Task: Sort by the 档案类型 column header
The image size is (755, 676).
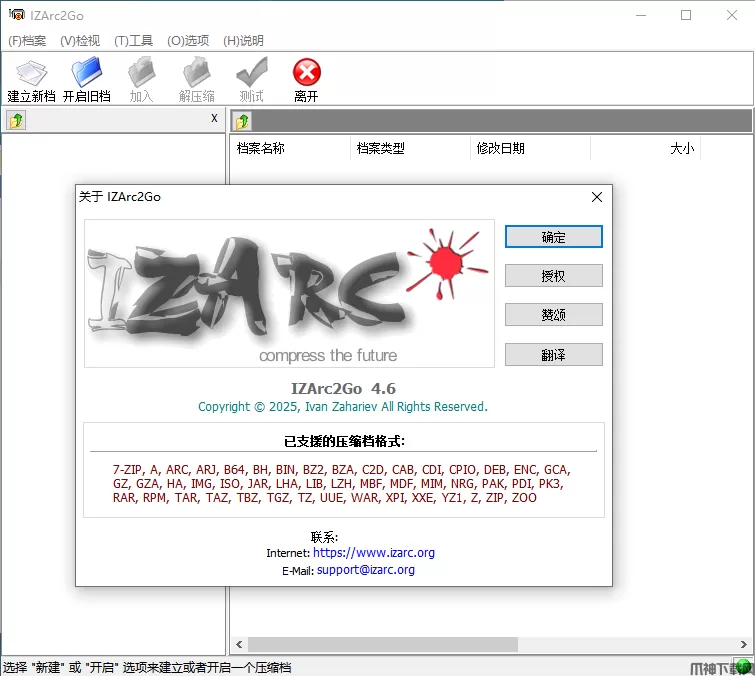Action: (x=410, y=148)
